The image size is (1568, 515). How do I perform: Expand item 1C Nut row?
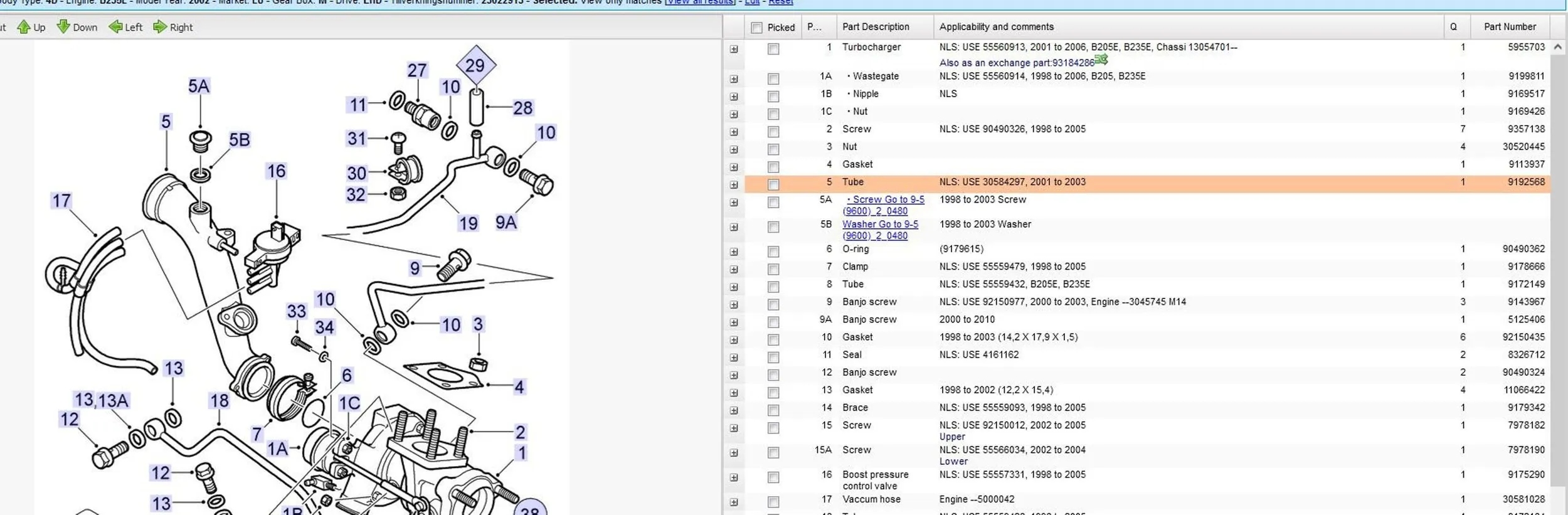pyautogui.click(x=734, y=114)
